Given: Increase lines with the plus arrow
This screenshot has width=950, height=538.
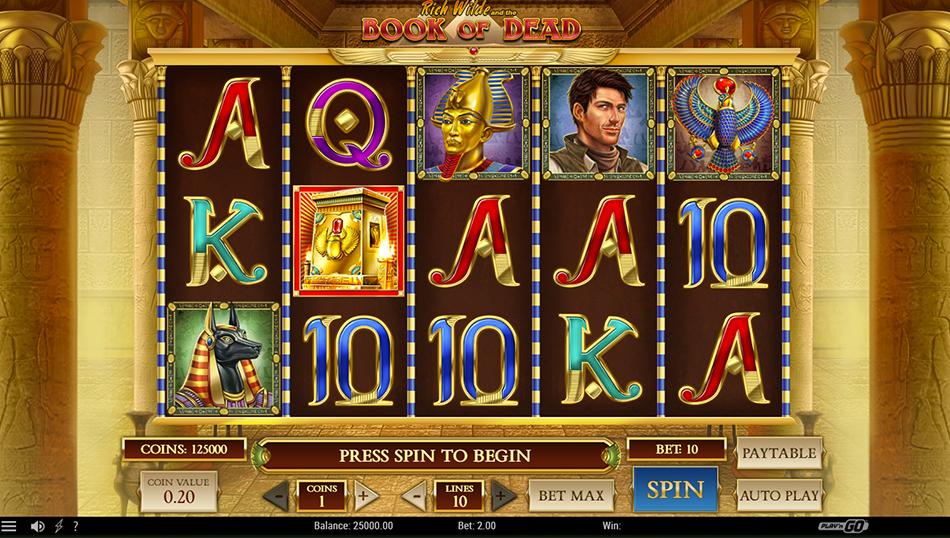Looking at the screenshot, I should tap(503, 496).
